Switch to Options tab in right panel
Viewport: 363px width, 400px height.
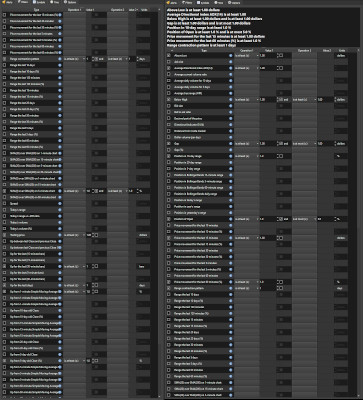[234, 3]
